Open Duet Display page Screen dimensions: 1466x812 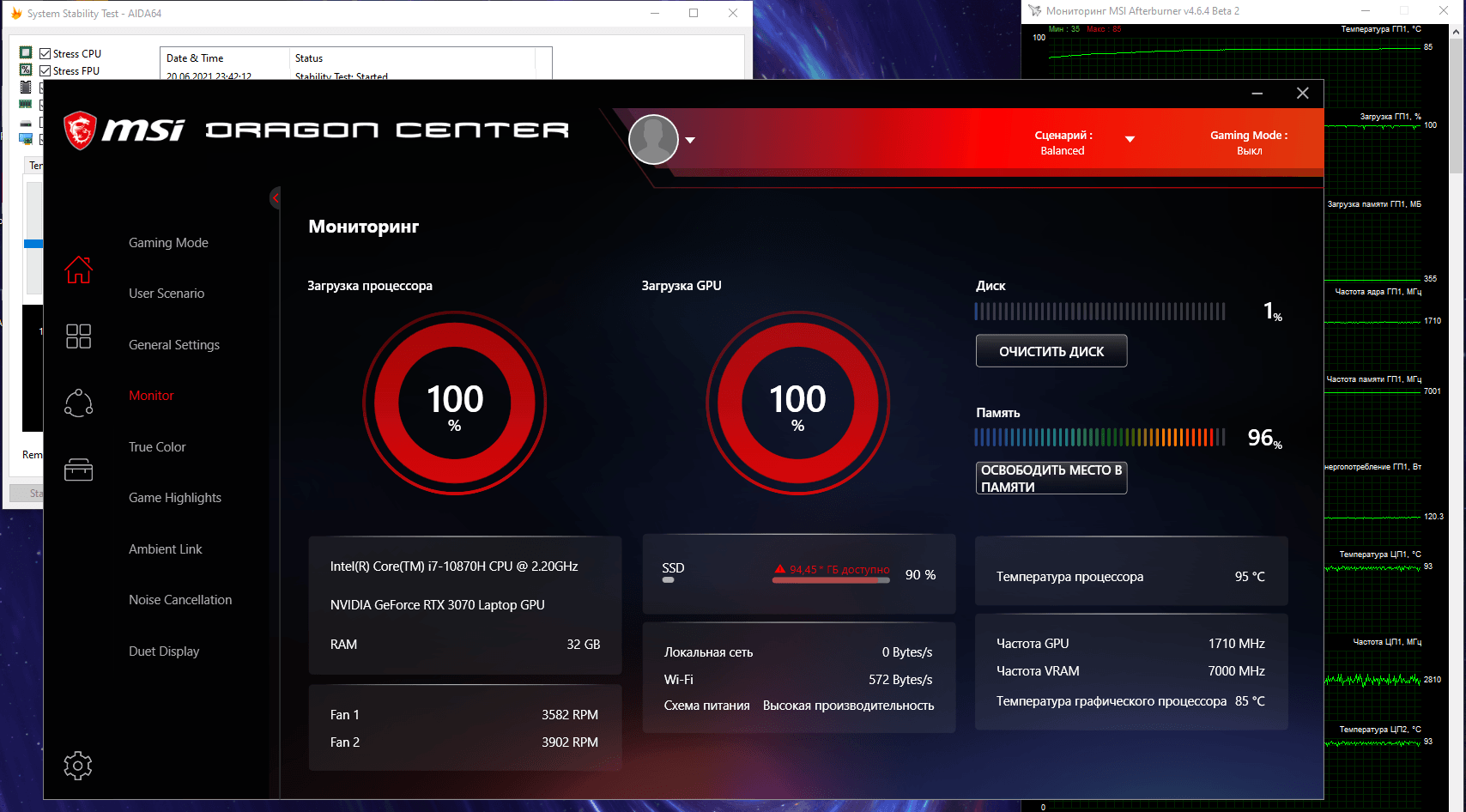tap(164, 651)
